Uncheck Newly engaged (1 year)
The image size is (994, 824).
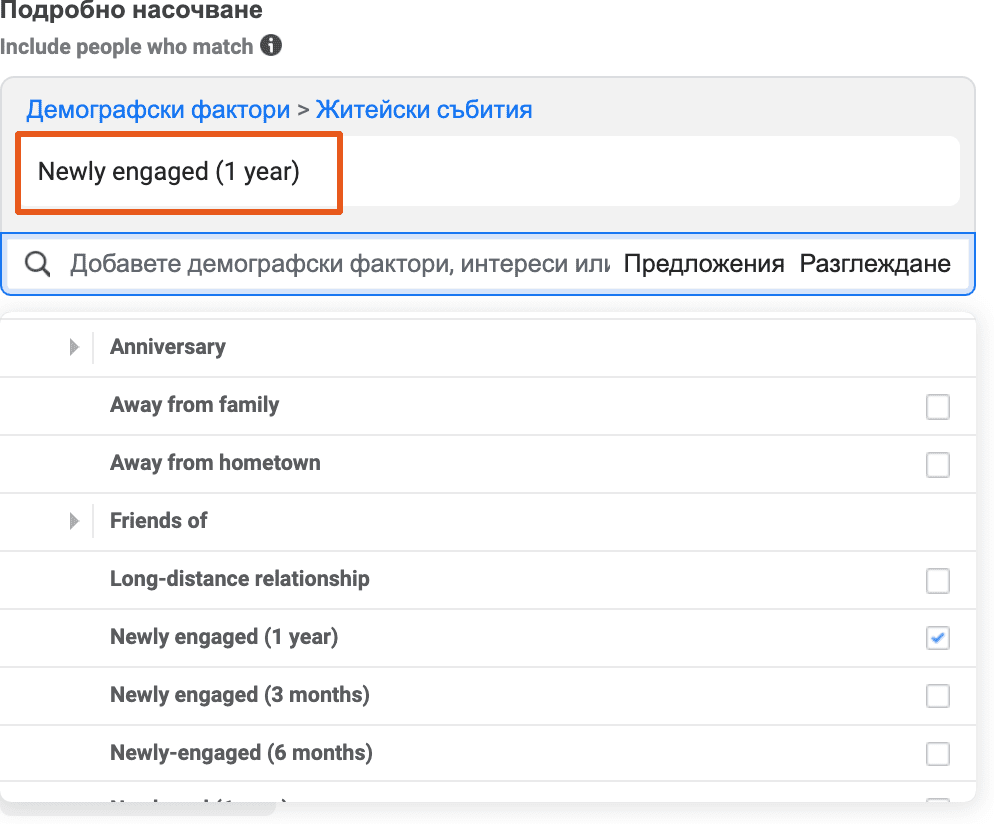click(937, 638)
